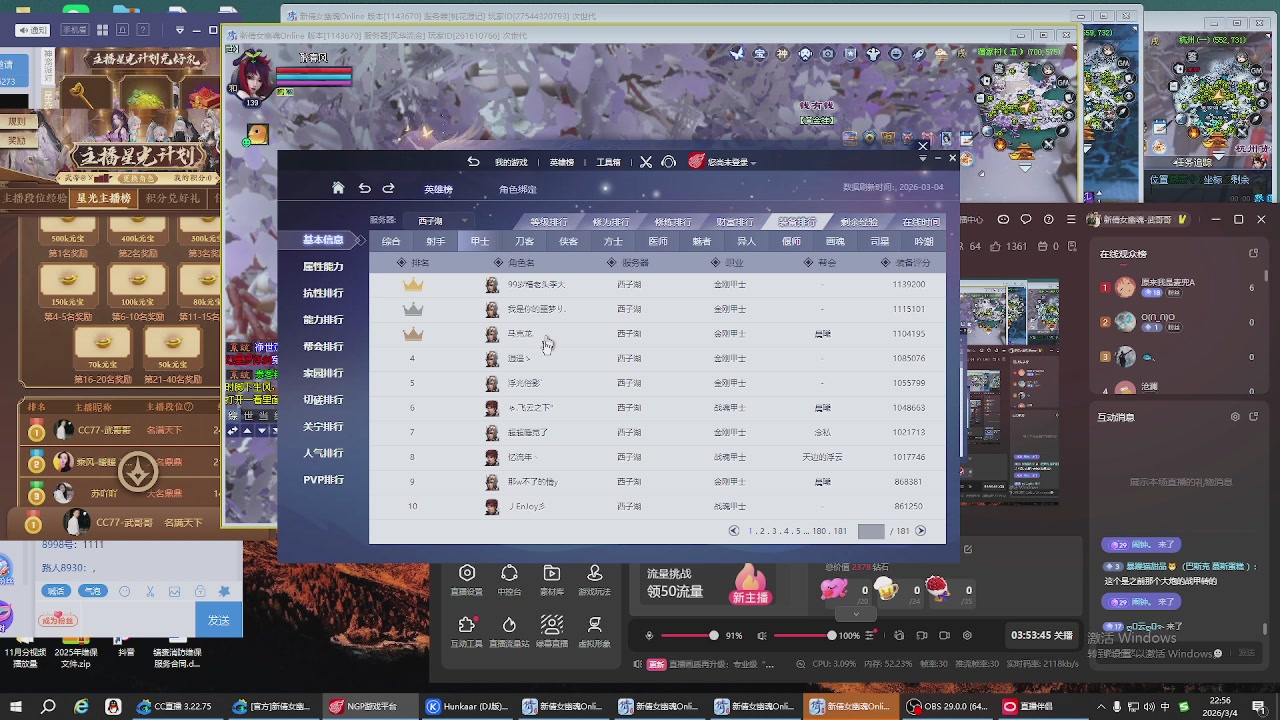
Task: Mute the system audio at 100%
Action: click(762, 635)
